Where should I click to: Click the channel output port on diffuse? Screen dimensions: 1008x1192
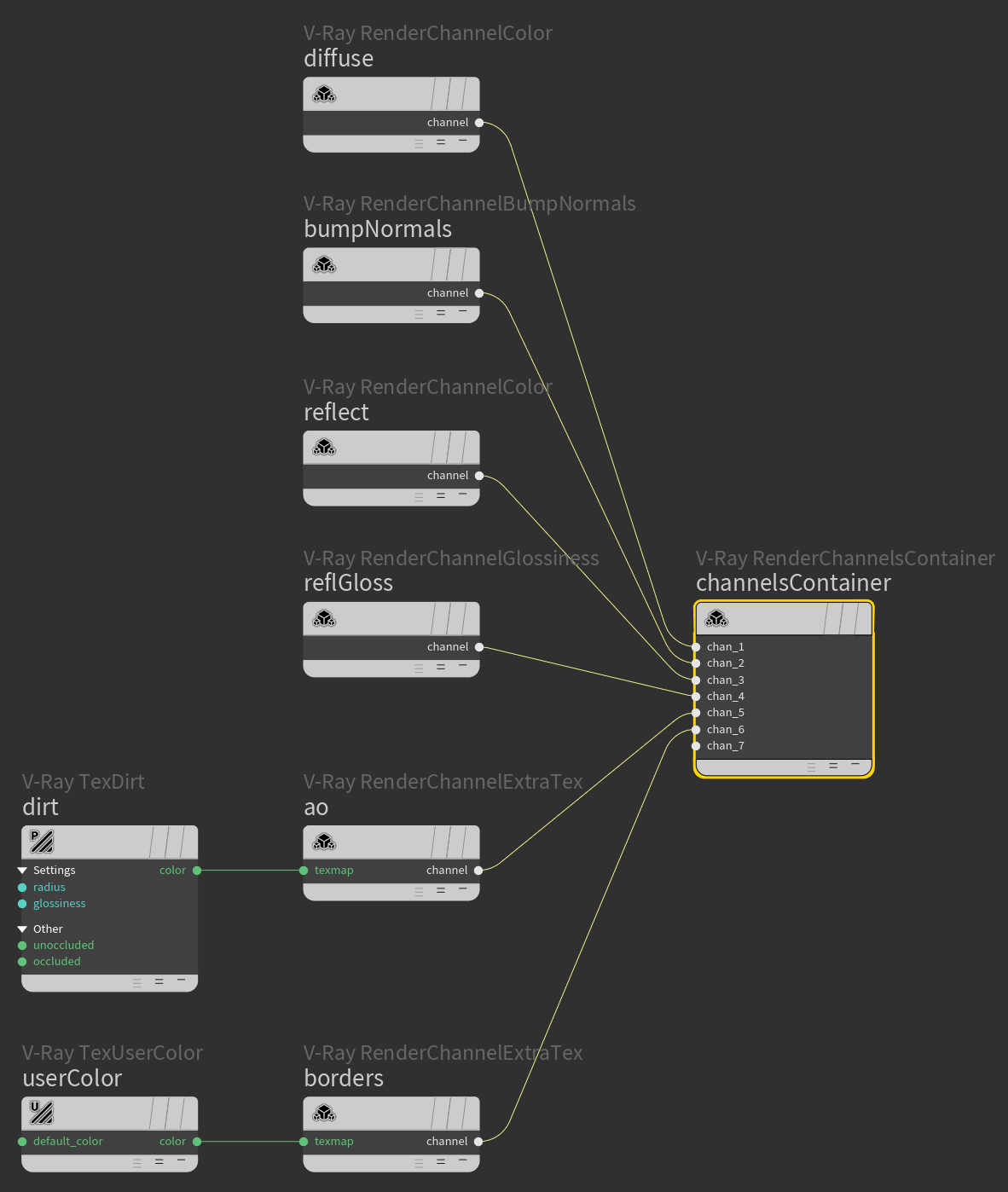pos(479,123)
